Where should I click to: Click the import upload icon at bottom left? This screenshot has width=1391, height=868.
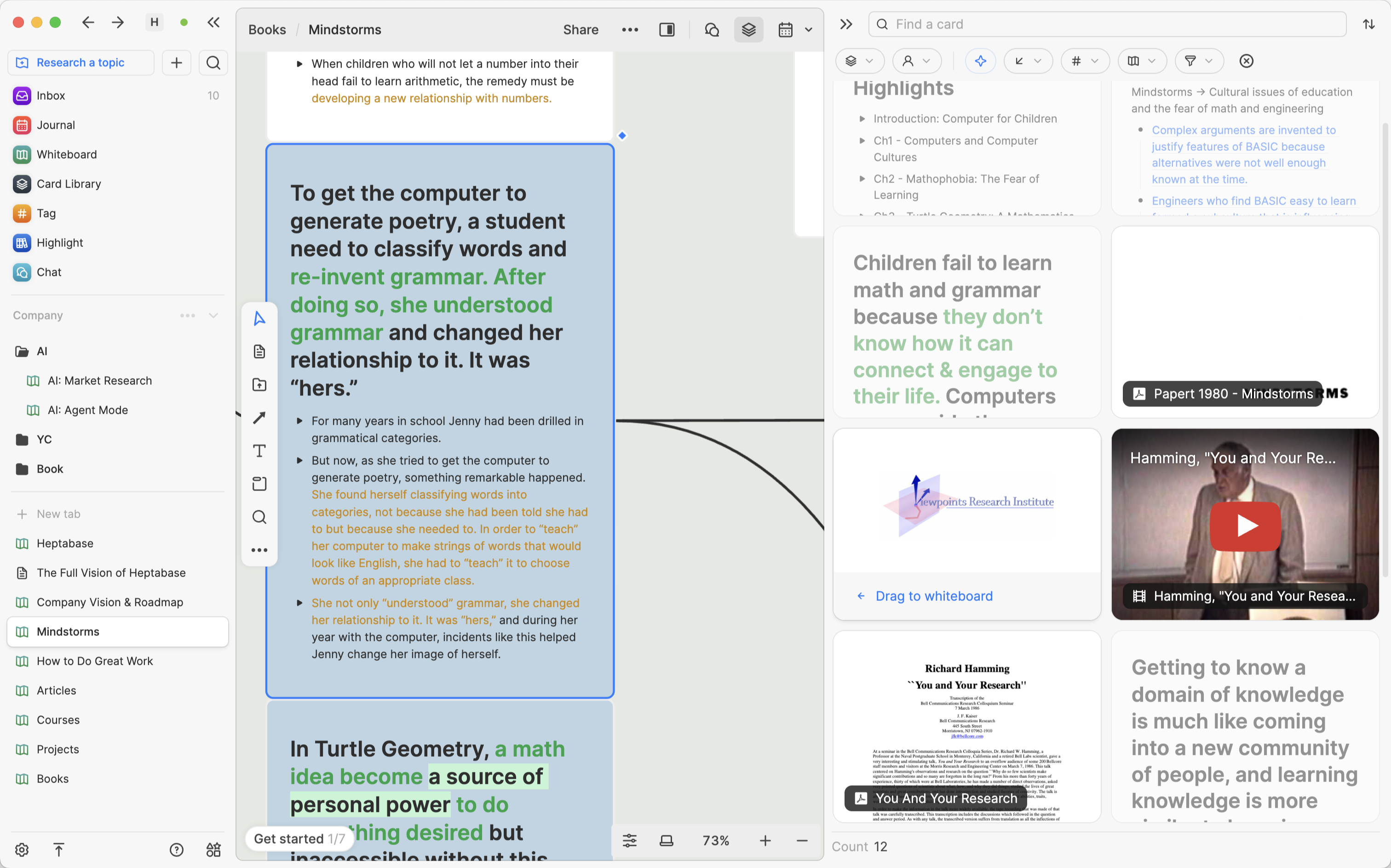point(58,849)
